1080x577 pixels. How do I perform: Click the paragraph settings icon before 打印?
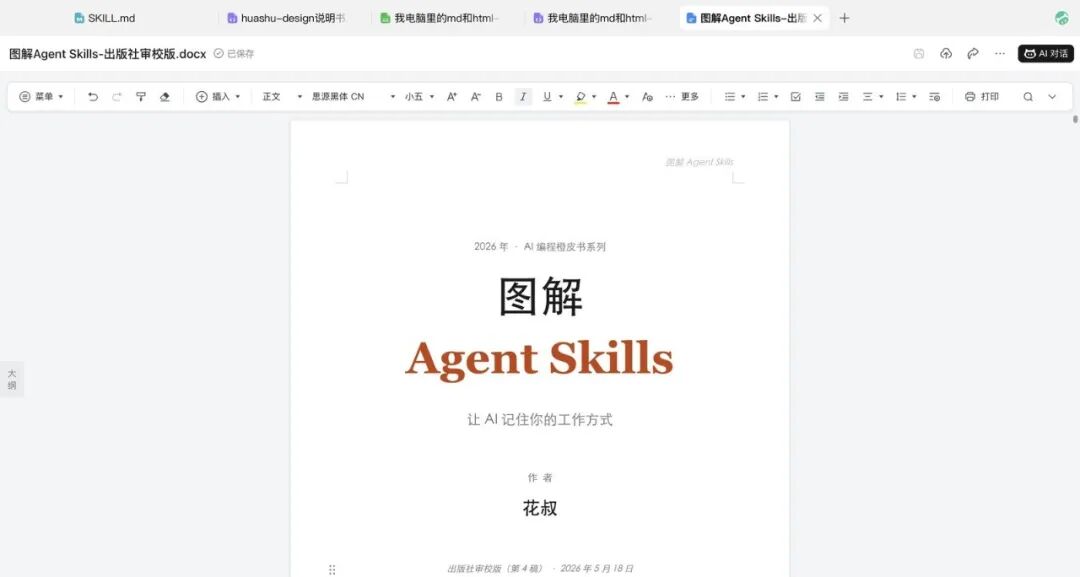(x=935, y=97)
